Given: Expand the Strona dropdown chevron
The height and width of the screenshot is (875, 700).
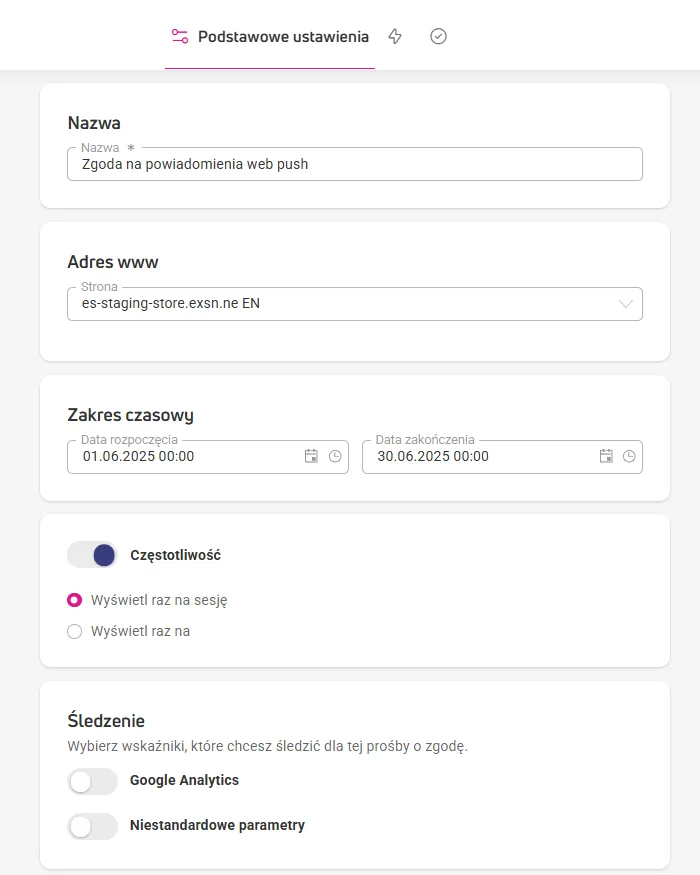Looking at the screenshot, I should 626,304.
